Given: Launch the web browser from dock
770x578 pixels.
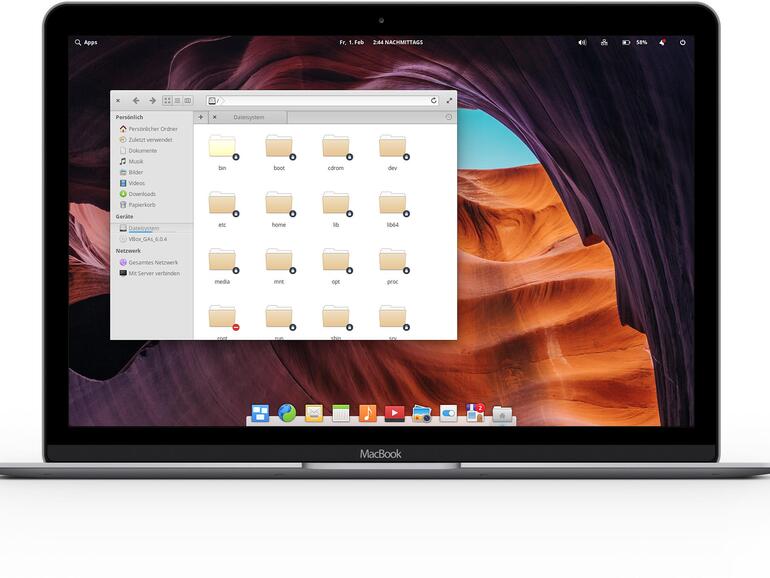Looking at the screenshot, I should click(x=287, y=413).
